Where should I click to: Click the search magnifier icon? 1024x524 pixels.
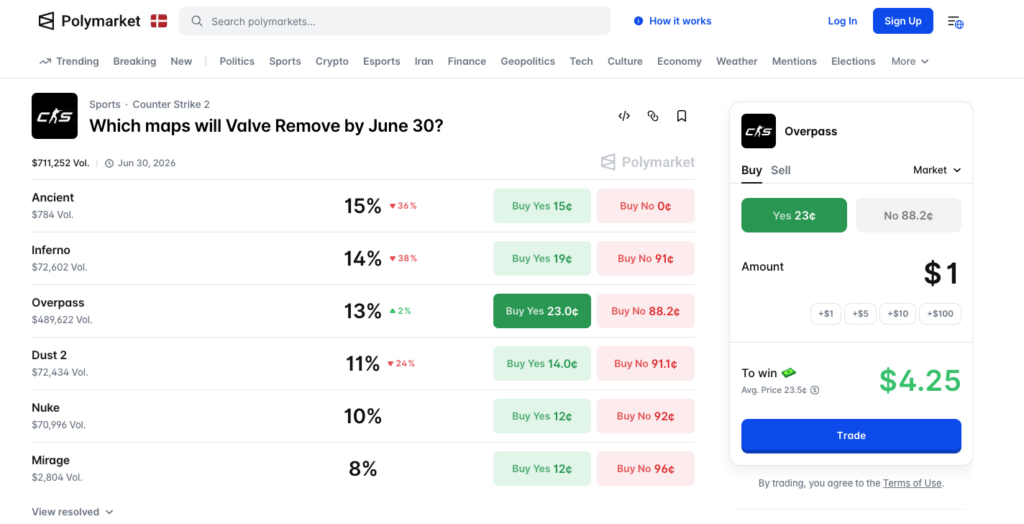(197, 21)
